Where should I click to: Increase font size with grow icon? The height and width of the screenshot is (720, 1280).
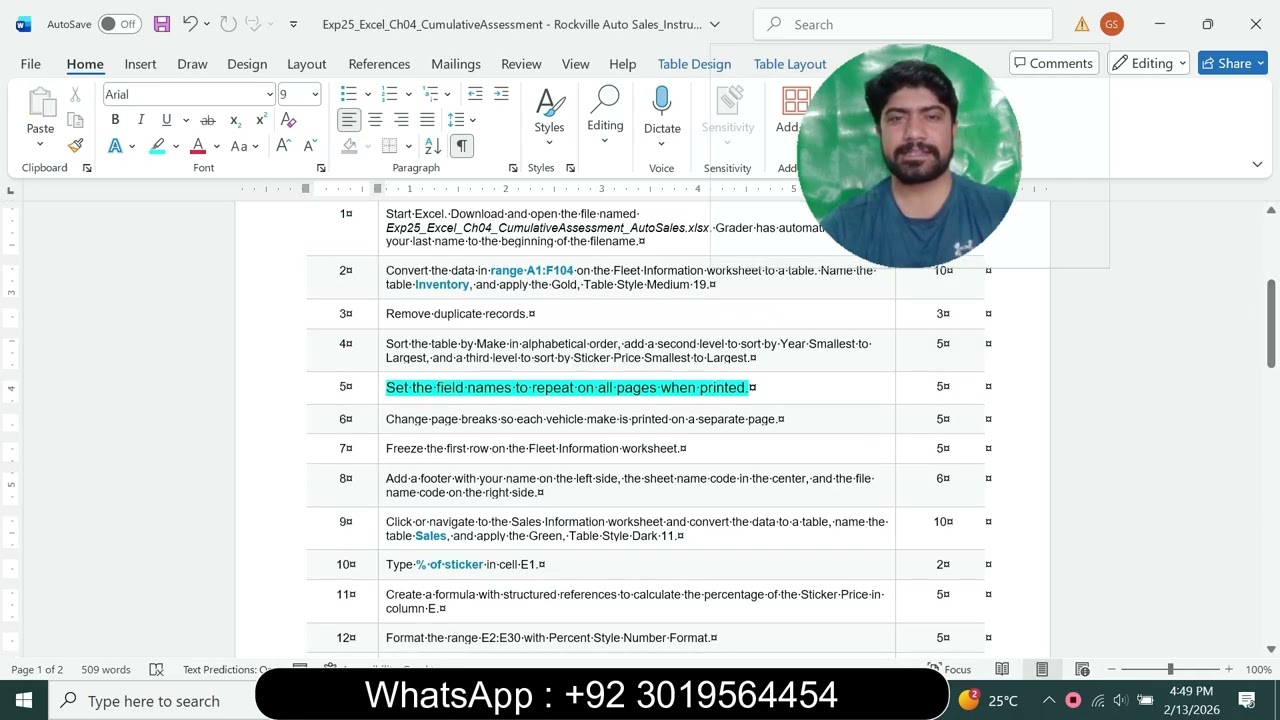(x=283, y=146)
